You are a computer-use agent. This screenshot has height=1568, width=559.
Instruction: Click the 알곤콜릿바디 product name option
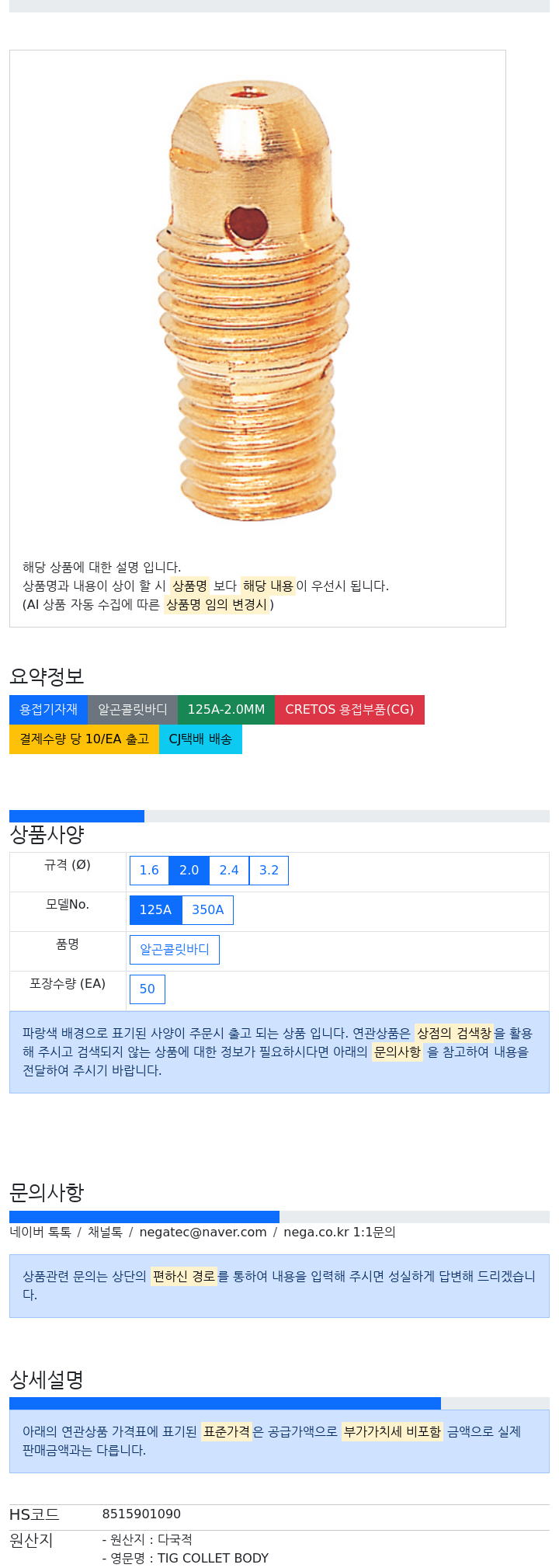click(175, 950)
